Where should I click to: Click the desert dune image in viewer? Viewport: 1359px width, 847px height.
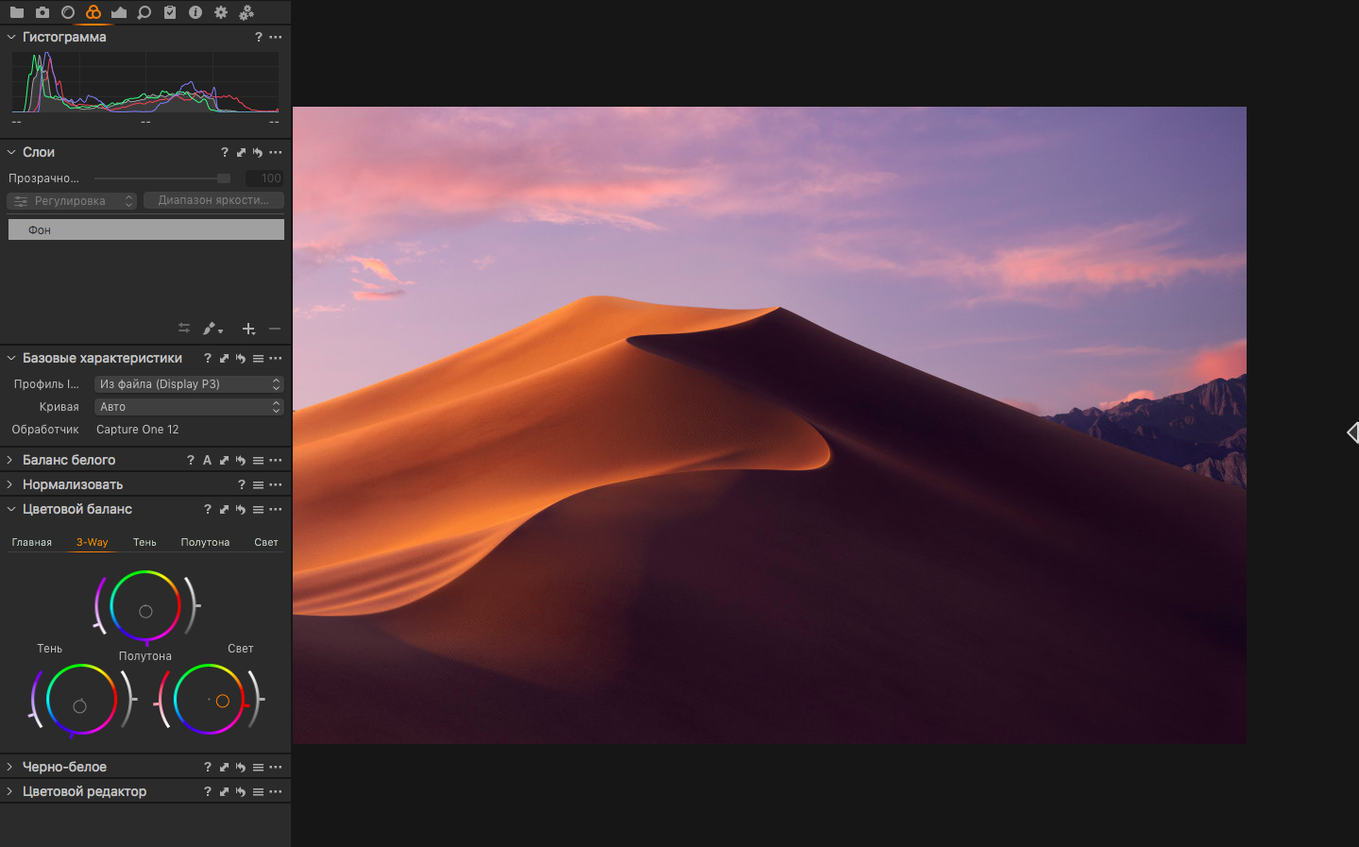coord(769,425)
